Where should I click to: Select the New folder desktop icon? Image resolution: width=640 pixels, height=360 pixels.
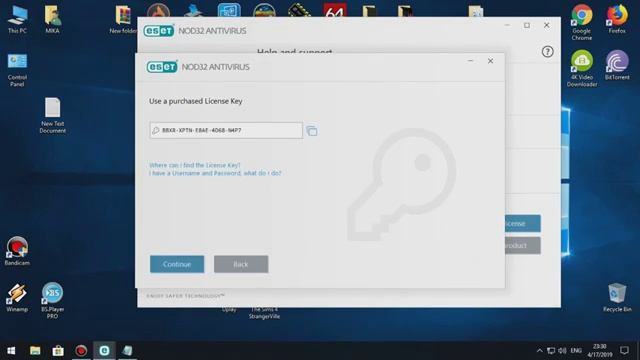click(x=123, y=19)
